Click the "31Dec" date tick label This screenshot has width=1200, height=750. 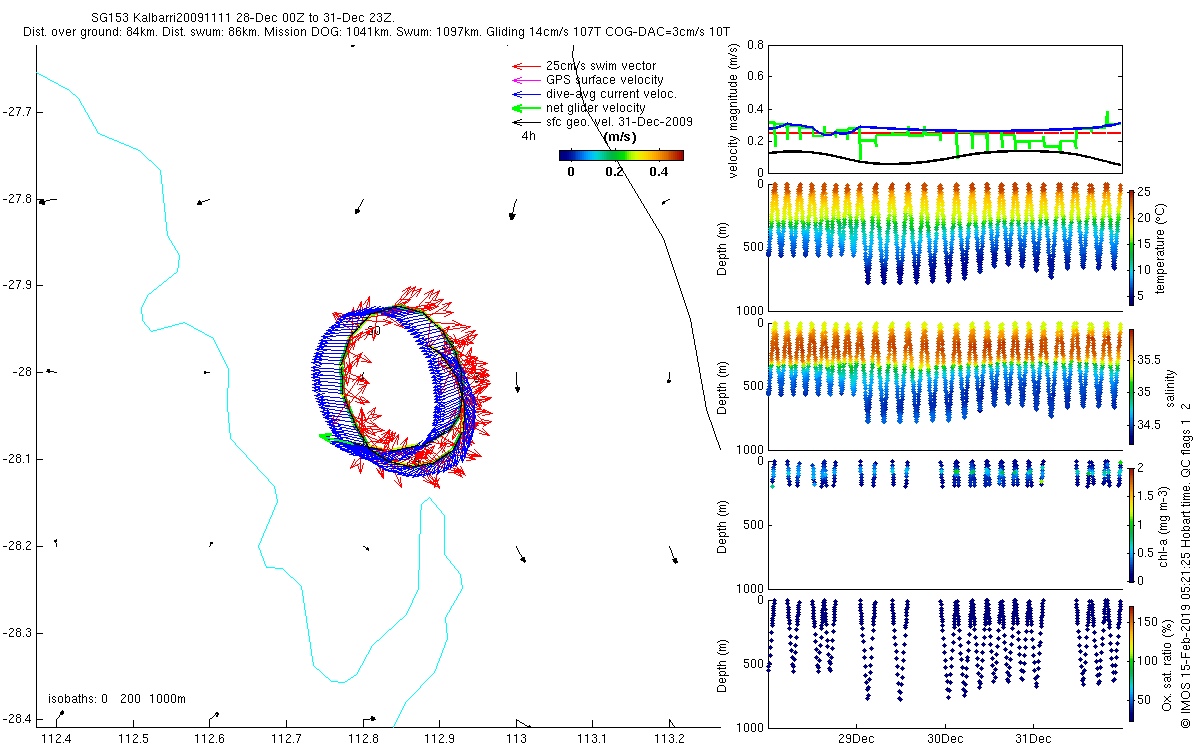tap(1033, 739)
